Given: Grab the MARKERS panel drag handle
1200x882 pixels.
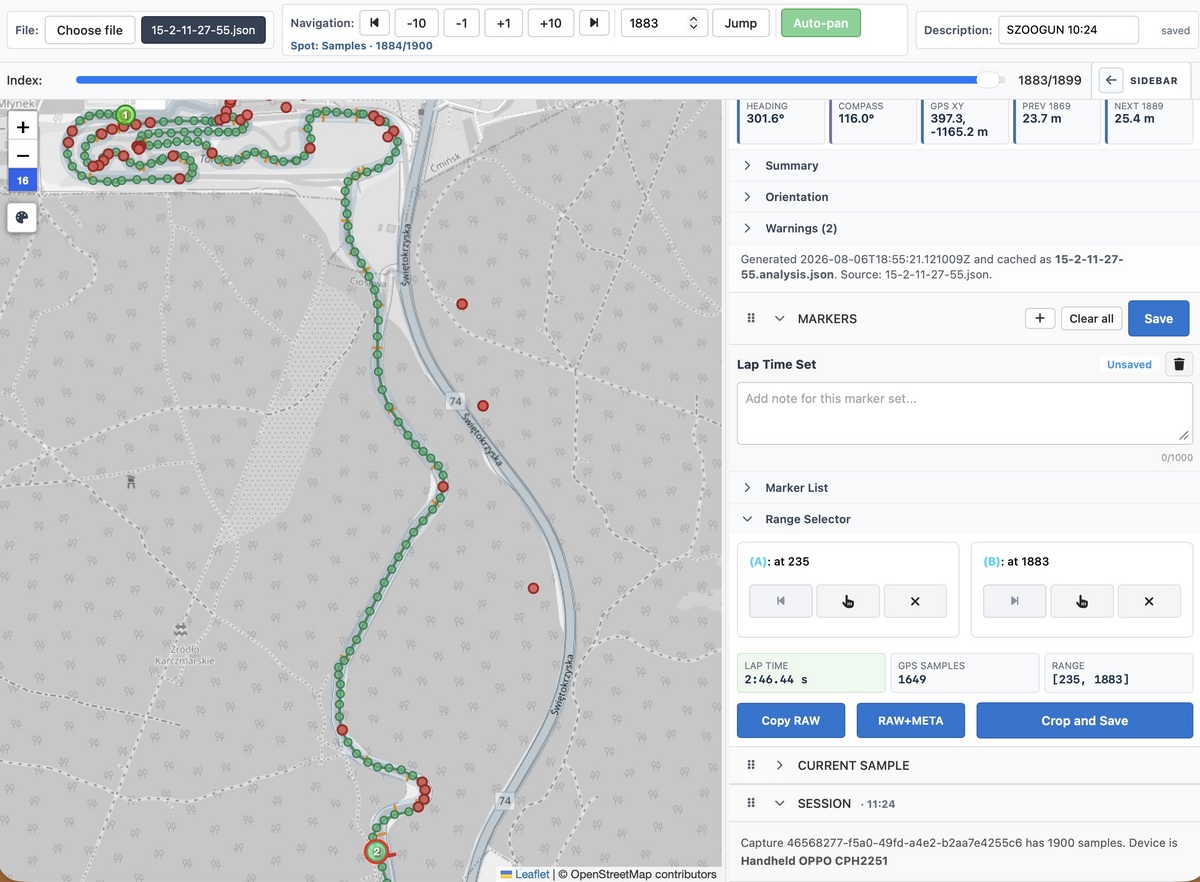Looking at the screenshot, I should 751,319.
